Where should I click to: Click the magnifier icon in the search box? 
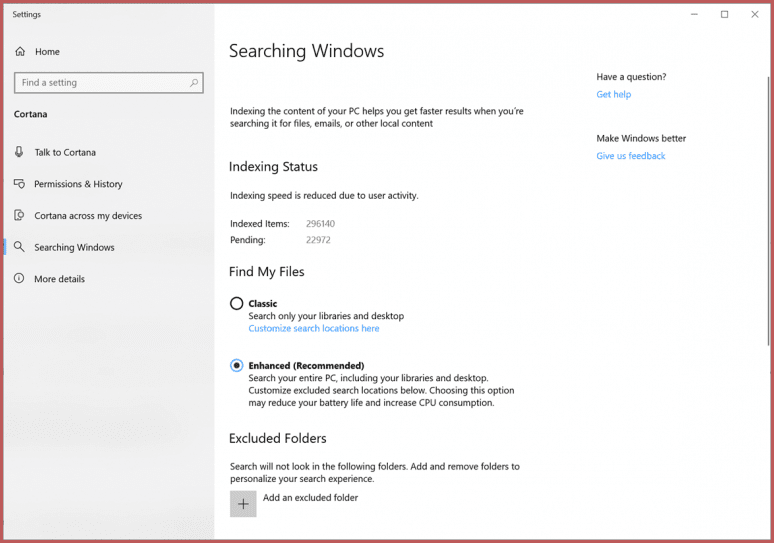click(194, 83)
